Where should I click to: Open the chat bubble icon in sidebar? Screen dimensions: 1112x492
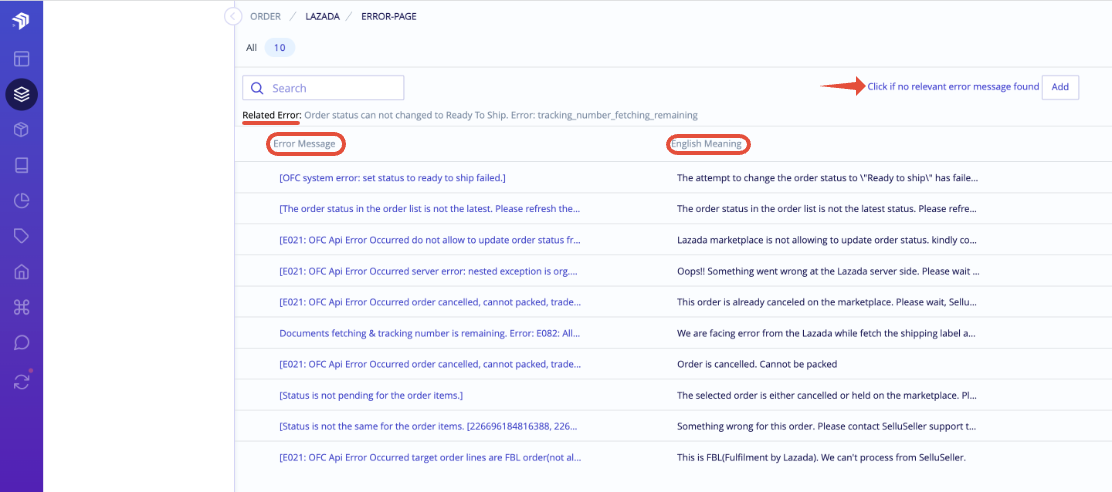[21, 343]
